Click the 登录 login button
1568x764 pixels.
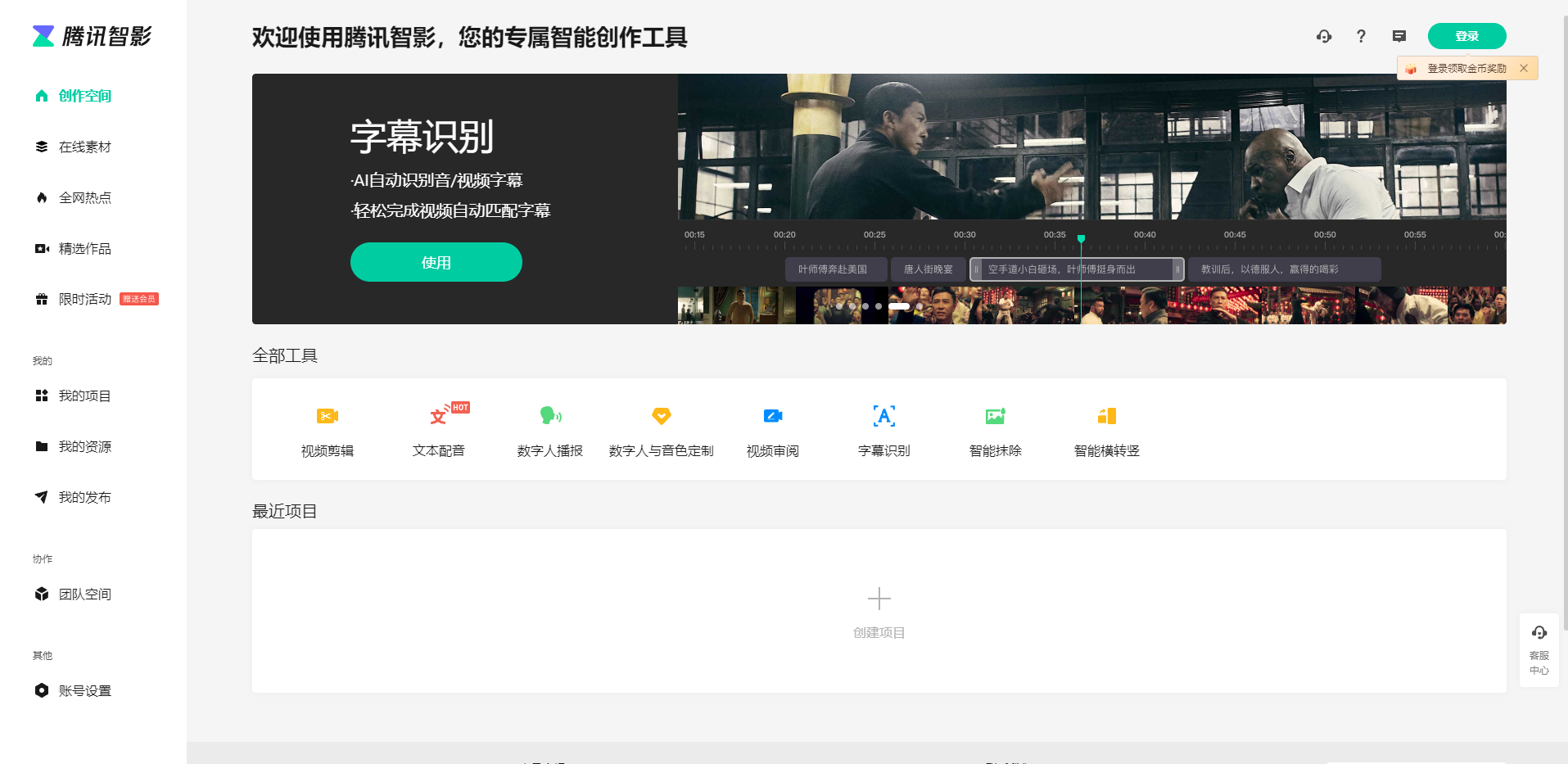point(1466,36)
